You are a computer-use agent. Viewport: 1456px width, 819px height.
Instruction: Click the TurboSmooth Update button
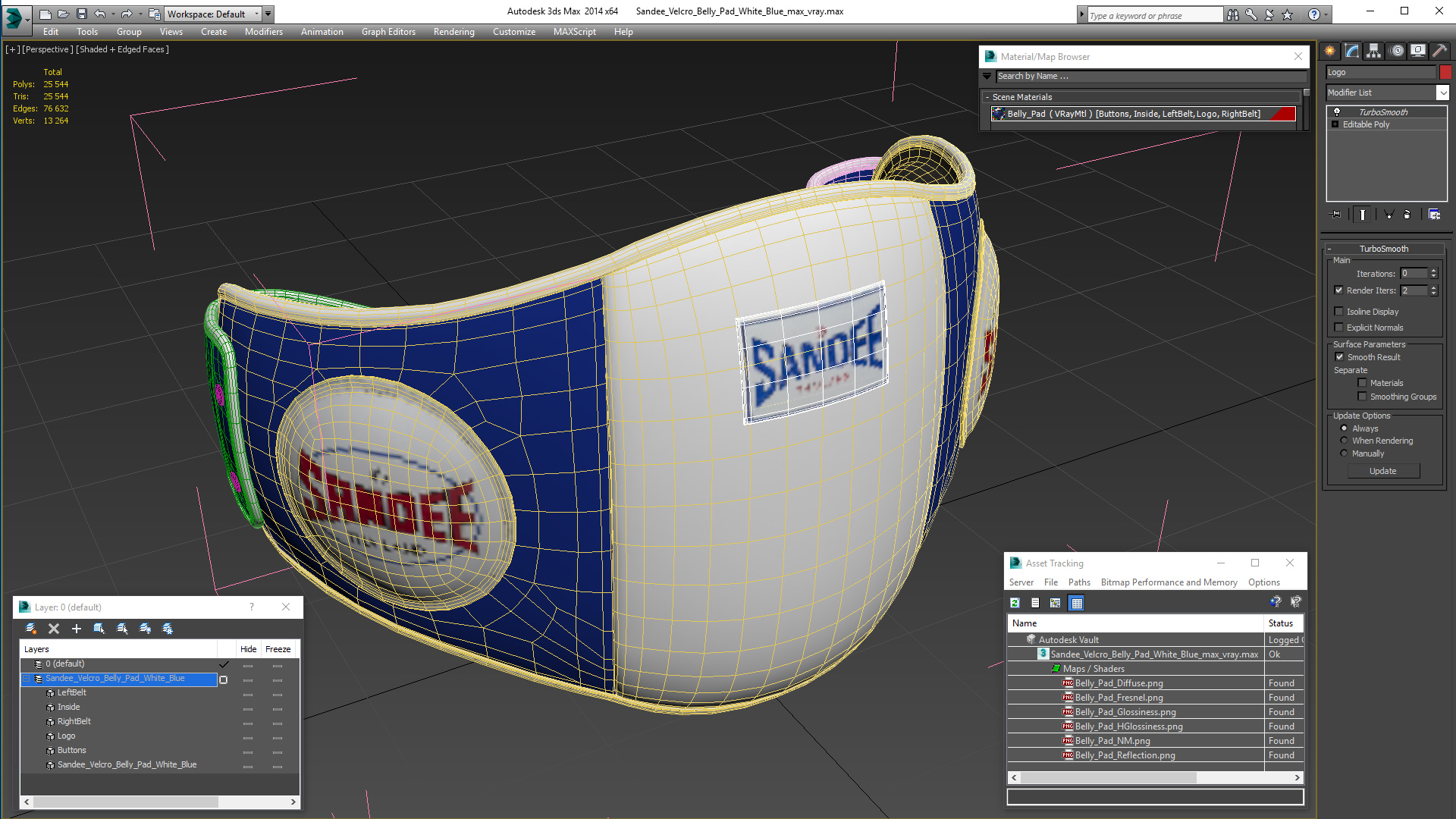tap(1383, 471)
